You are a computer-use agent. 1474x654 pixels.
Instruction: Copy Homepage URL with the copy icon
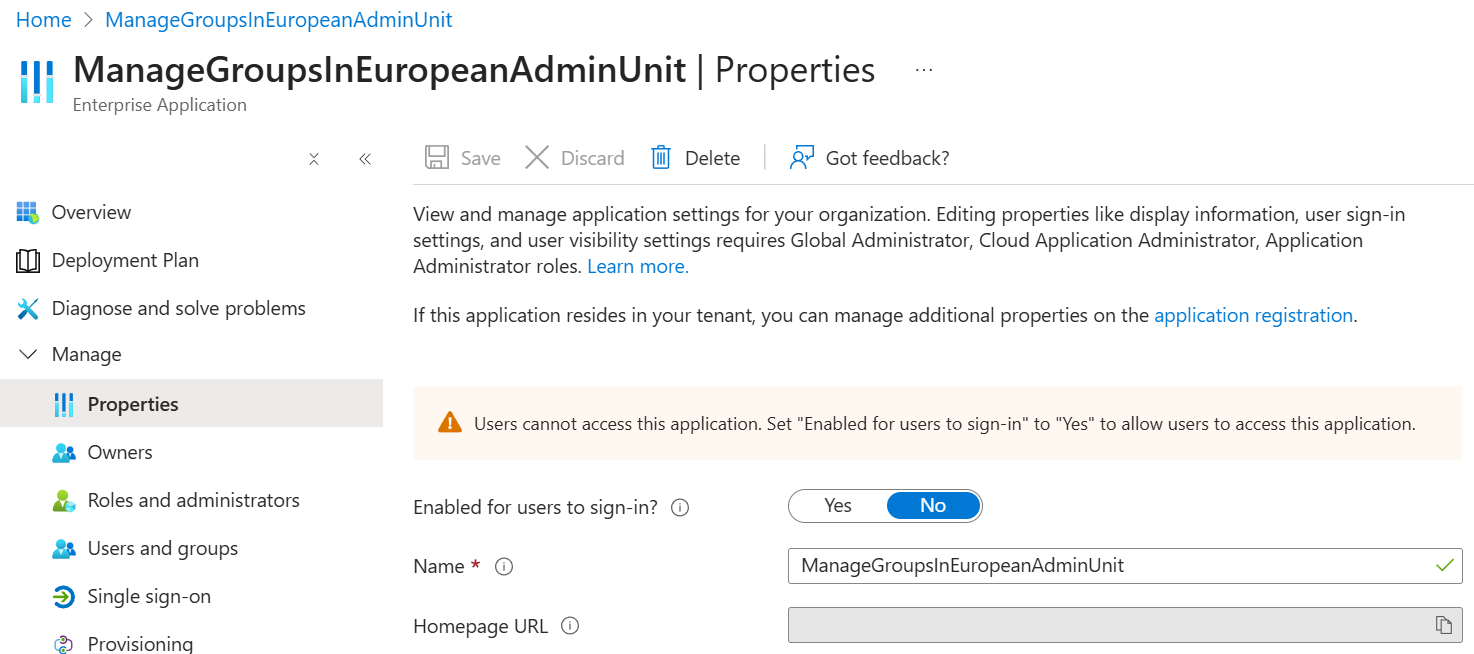point(1443,625)
